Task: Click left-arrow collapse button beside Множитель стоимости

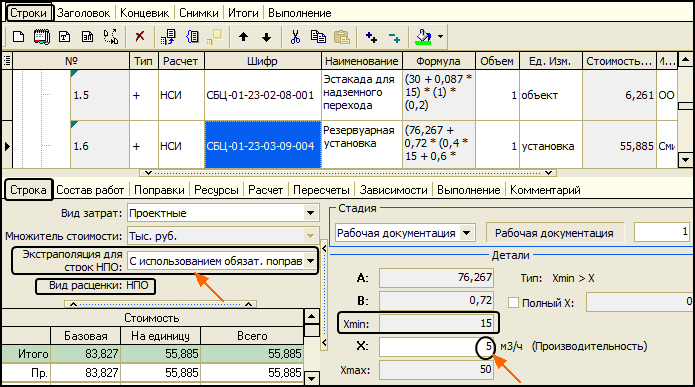Action: pyautogui.click(x=324, y=248)
